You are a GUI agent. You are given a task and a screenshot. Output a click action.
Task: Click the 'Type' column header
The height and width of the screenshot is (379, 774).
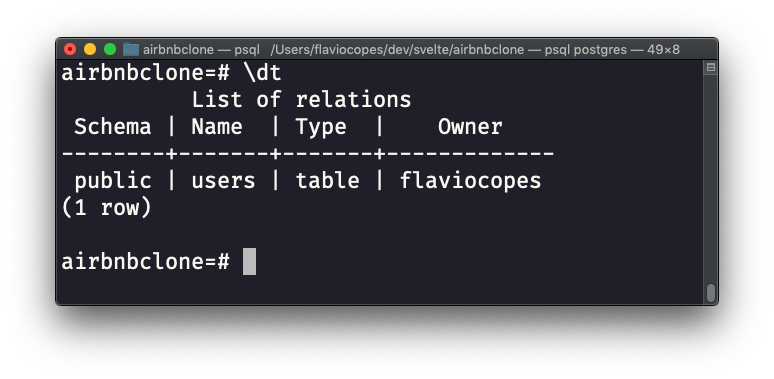click(x=321, y=127)
